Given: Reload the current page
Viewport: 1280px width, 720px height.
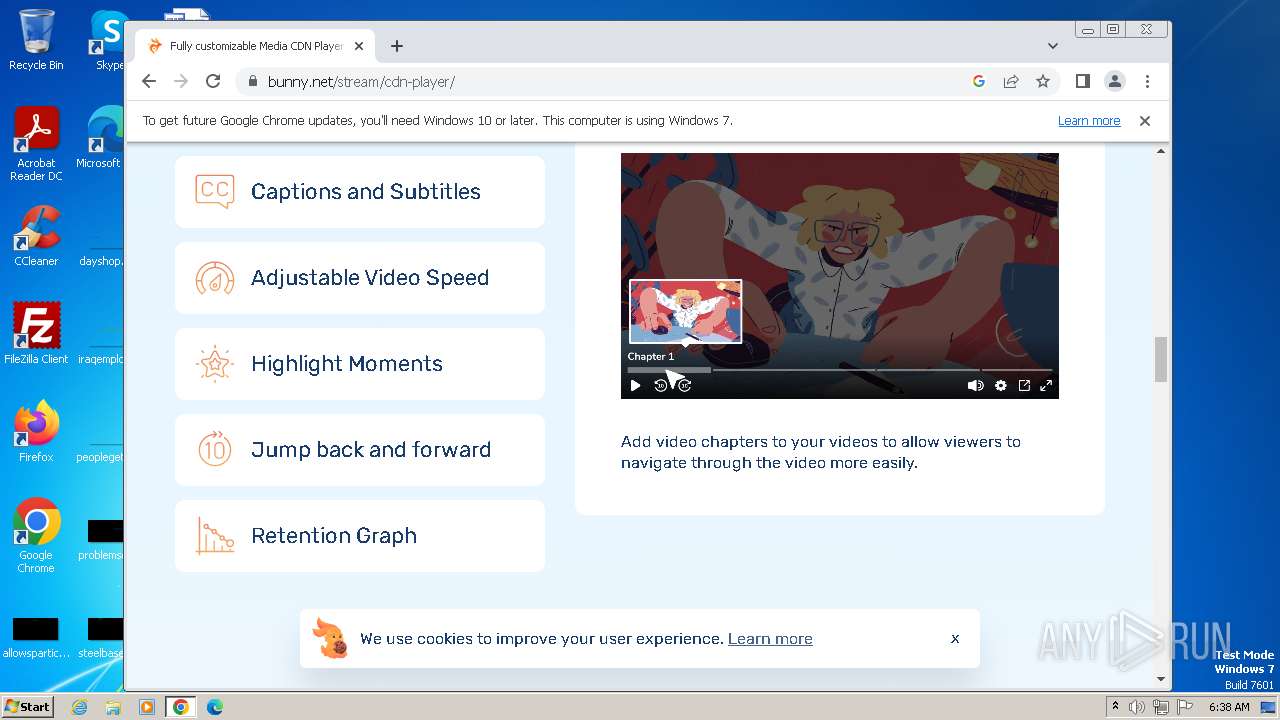Looking at the screenshot, I should click(x=213, y=81).
